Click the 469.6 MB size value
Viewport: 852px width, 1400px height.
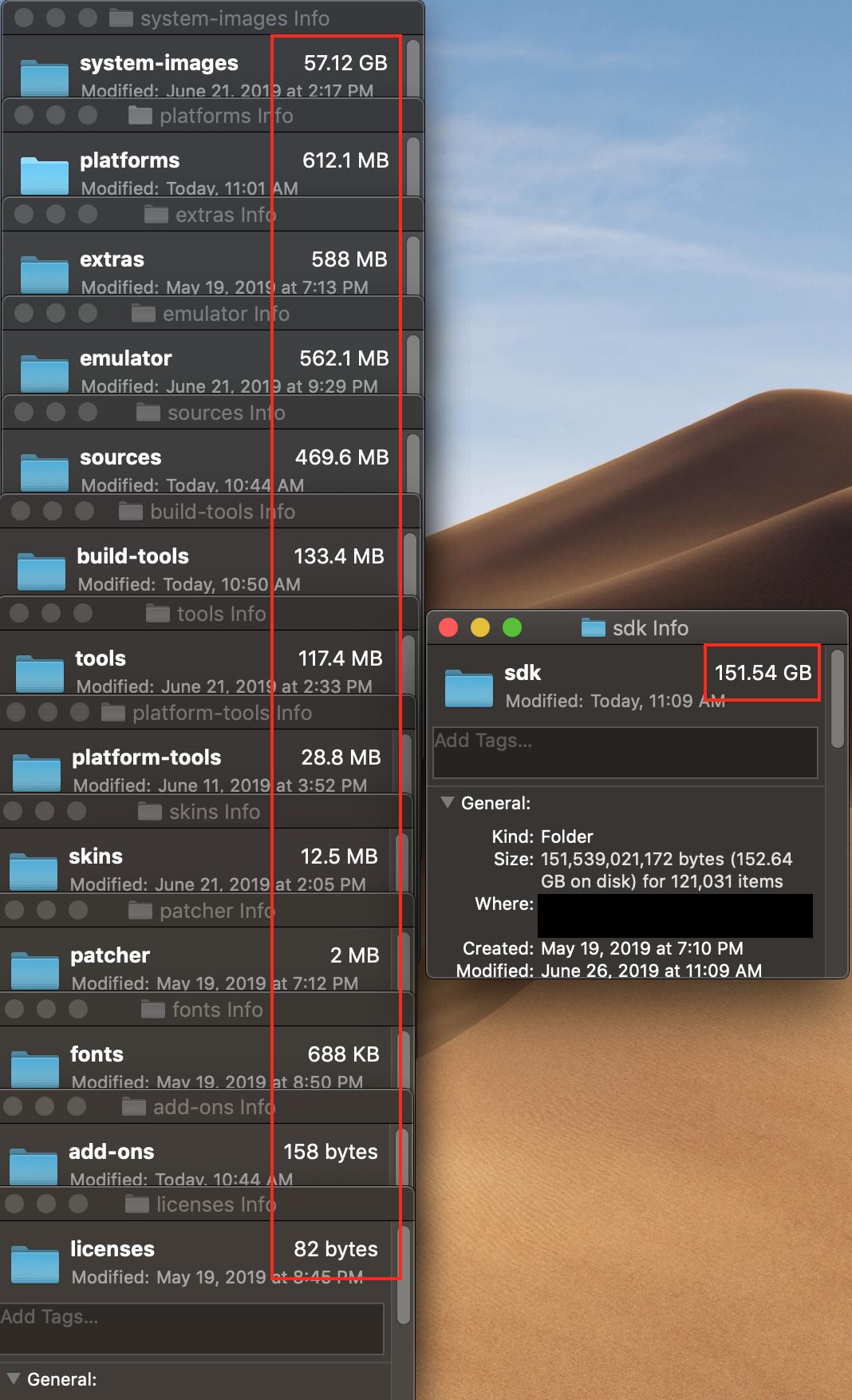tap(341, 457)
